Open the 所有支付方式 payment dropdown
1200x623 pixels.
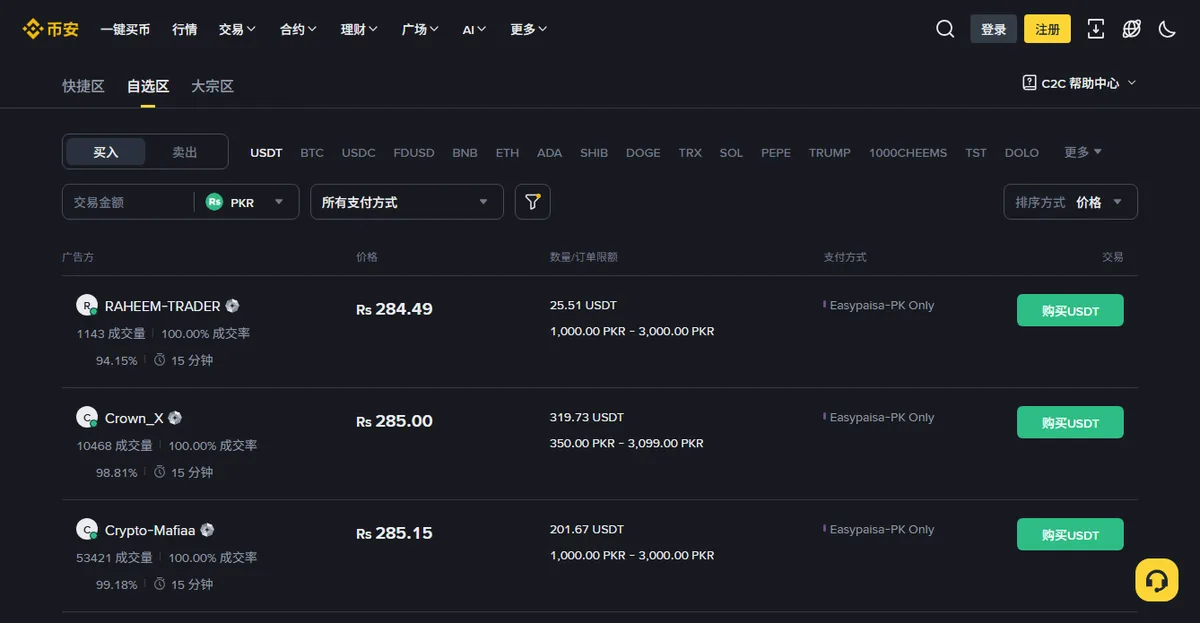(x=407, y=202)
